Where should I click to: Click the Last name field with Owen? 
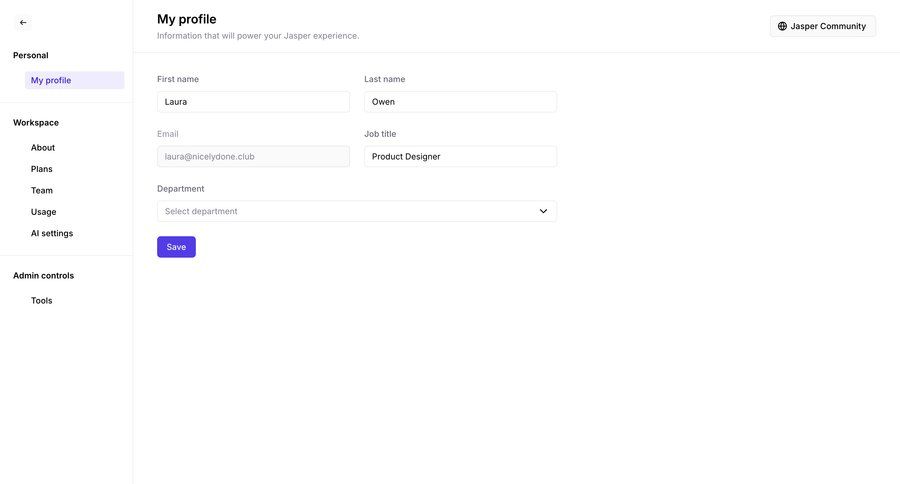[x=460, y=102]
